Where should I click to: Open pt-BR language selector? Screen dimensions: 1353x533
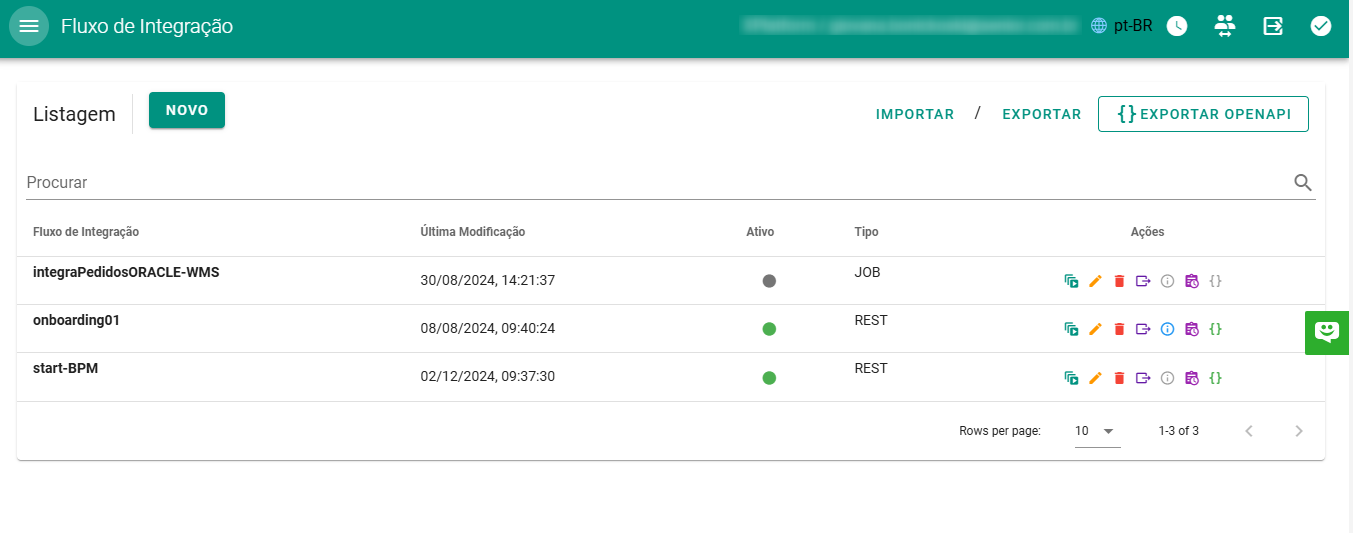coord(1133,26)
